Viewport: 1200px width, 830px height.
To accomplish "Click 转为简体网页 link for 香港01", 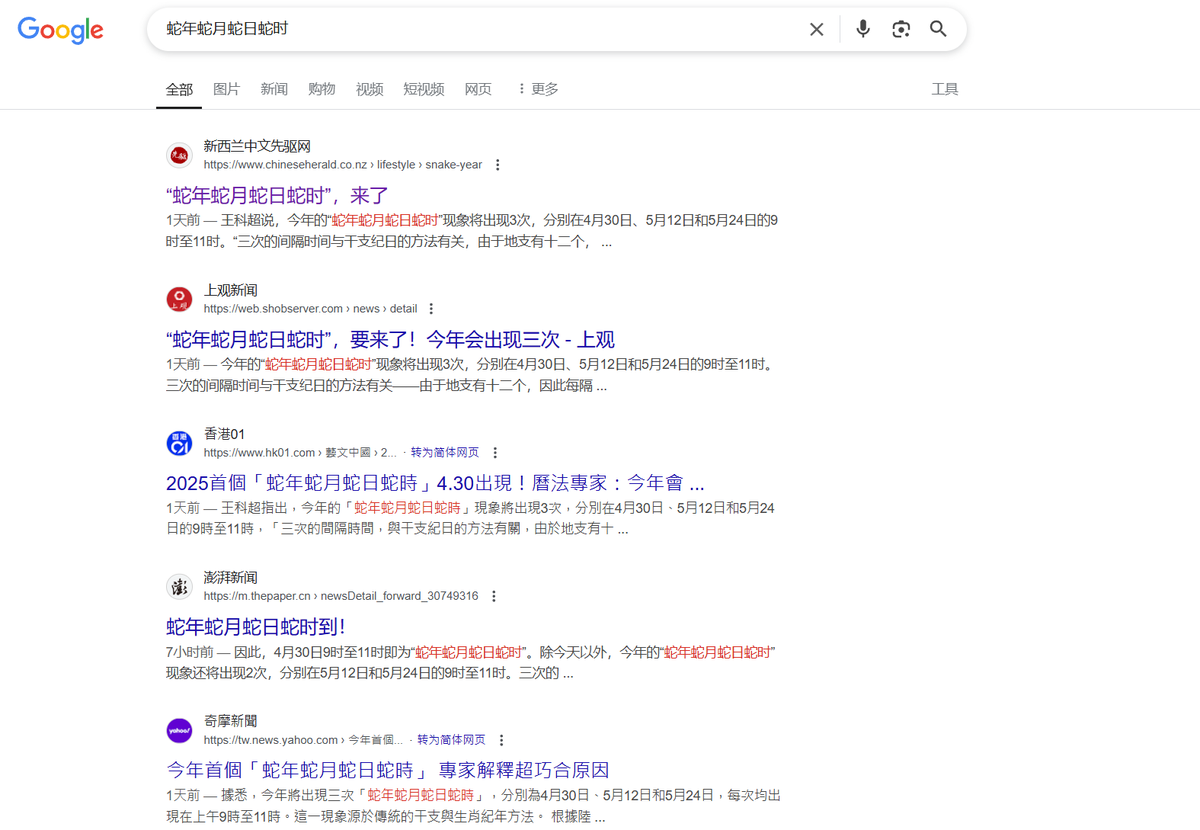I will click(445, 453).
